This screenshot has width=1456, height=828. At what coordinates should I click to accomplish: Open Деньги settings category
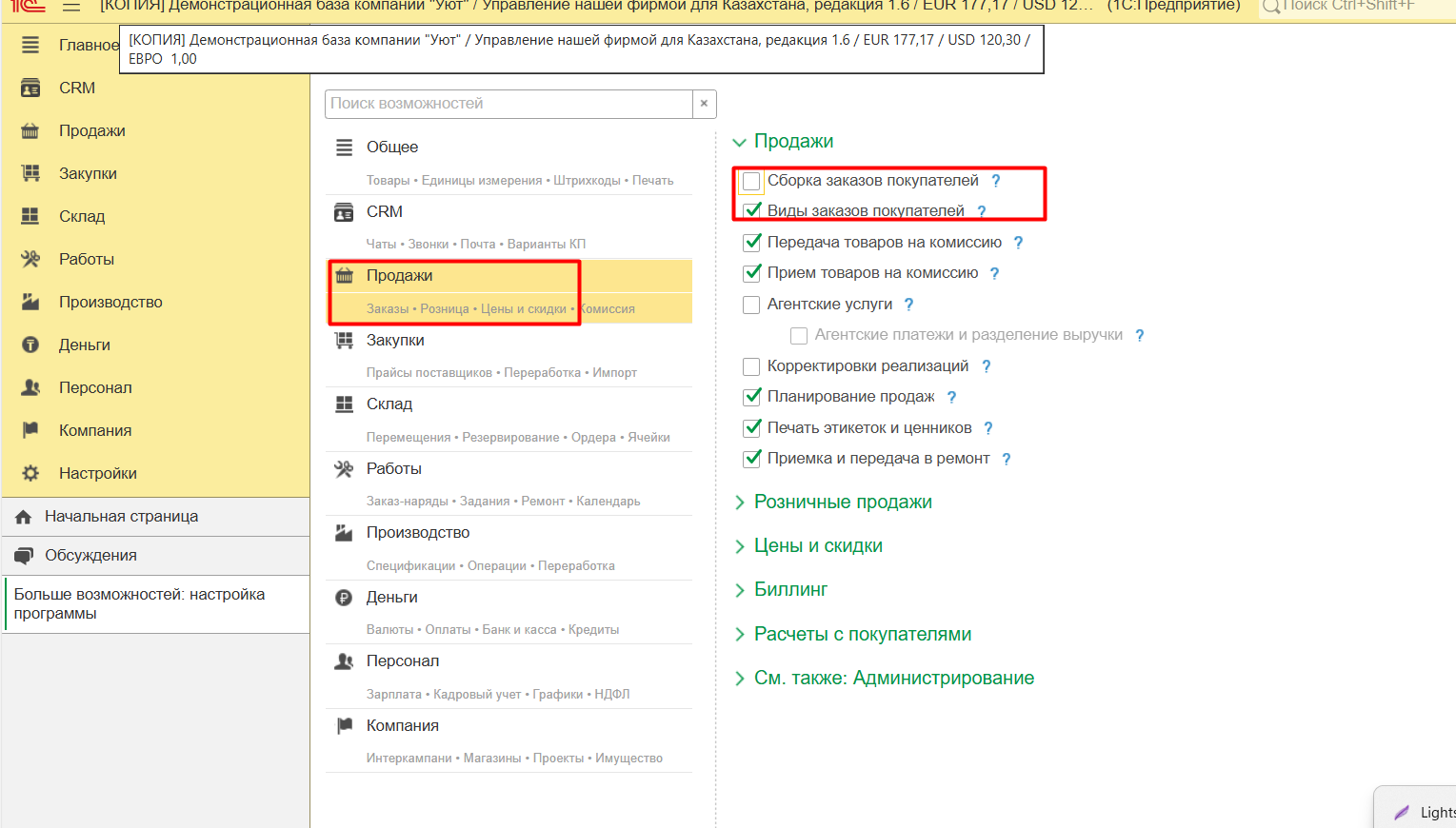click(509, 612)
